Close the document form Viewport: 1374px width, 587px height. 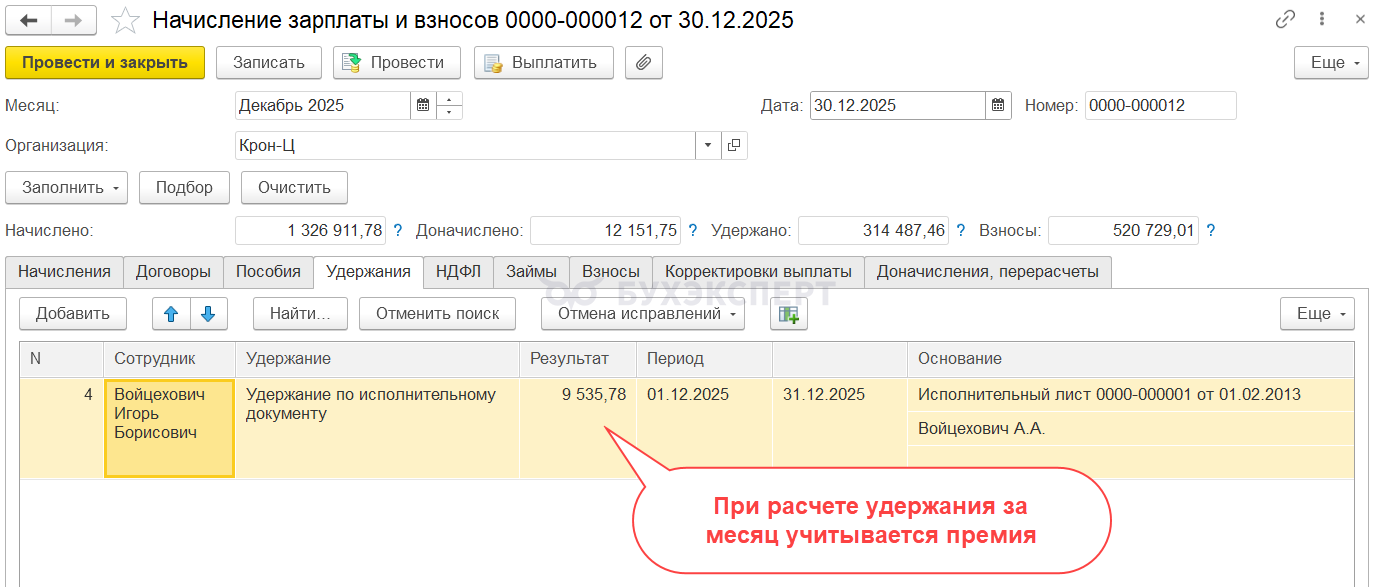click(x=1358, y=20)
